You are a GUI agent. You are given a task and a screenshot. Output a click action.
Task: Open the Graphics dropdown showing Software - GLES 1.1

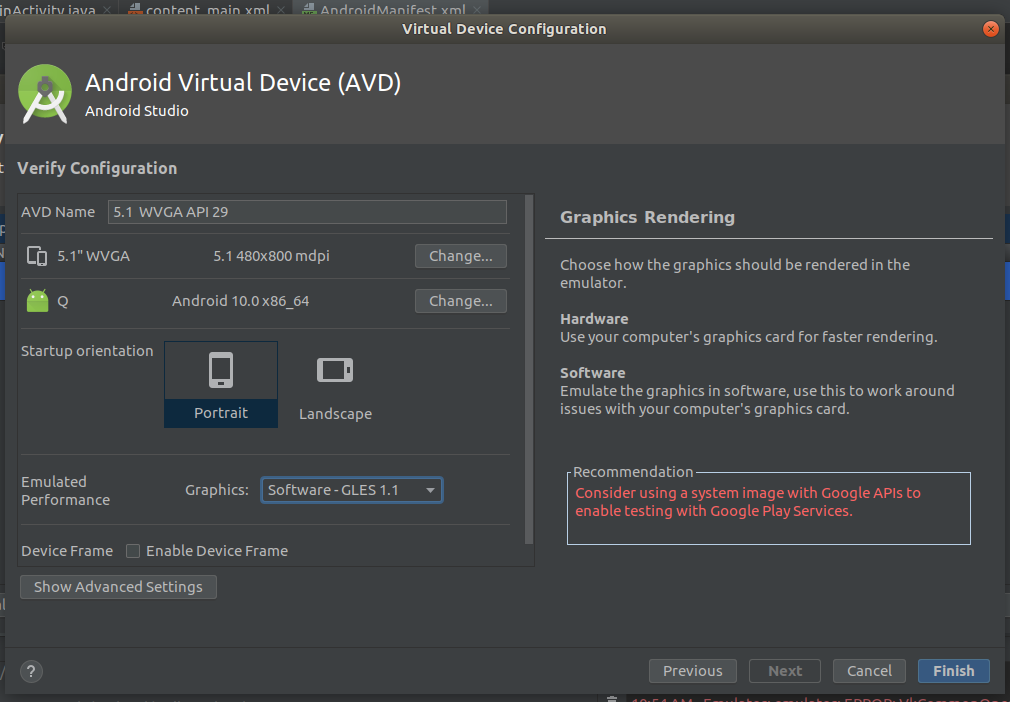point(352,490)
